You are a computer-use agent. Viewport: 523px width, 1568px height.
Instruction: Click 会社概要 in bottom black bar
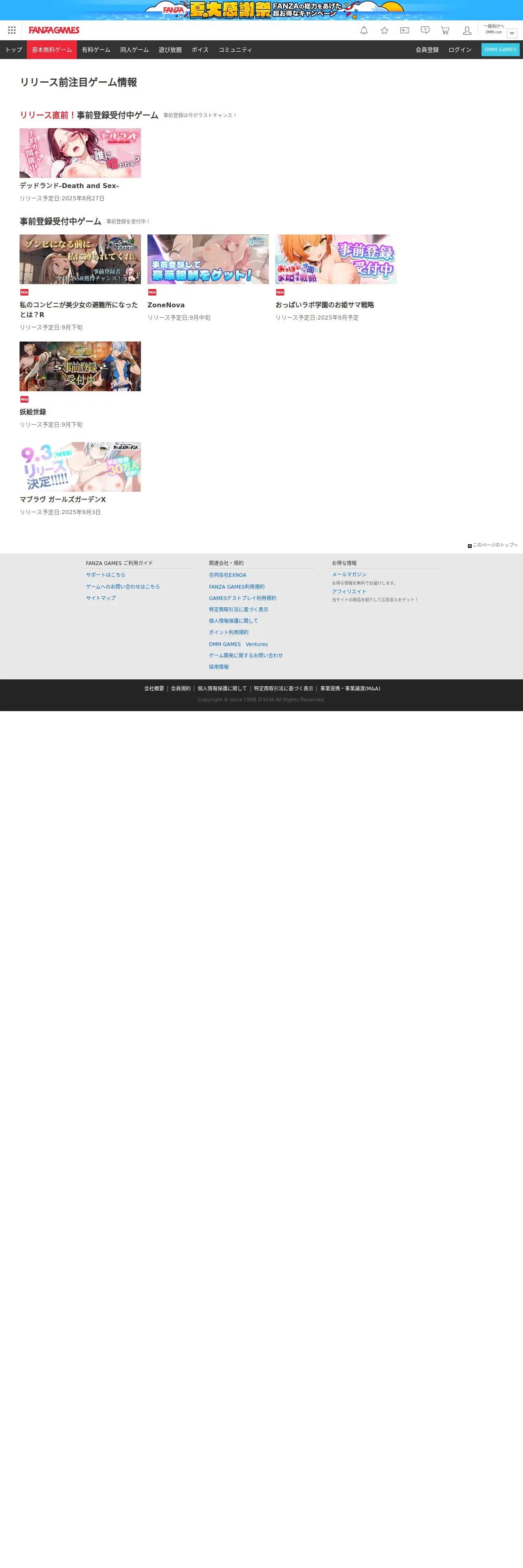[x=154, y=689]
